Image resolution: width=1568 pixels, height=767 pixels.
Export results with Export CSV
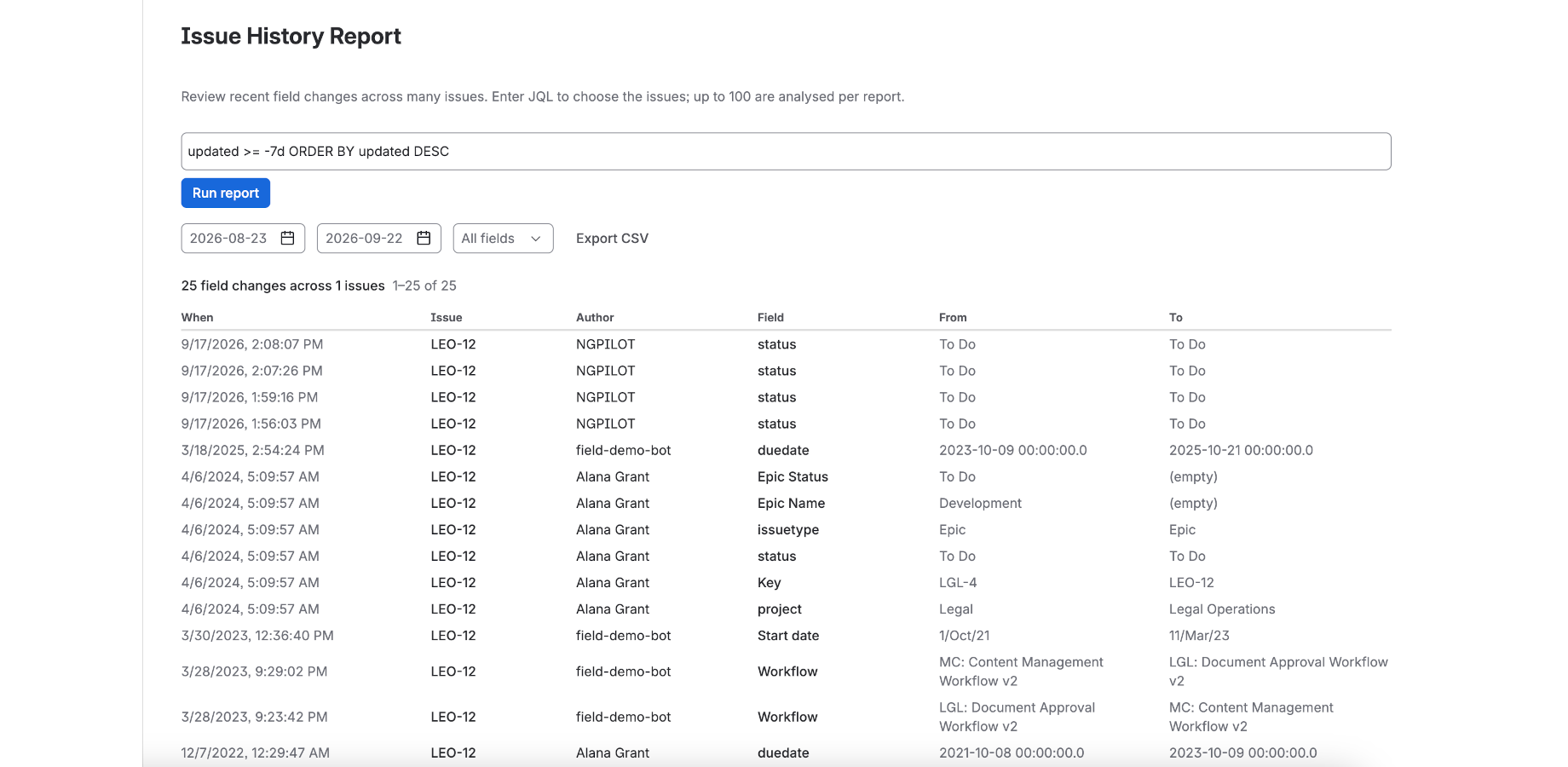click(x=612, y=239)
